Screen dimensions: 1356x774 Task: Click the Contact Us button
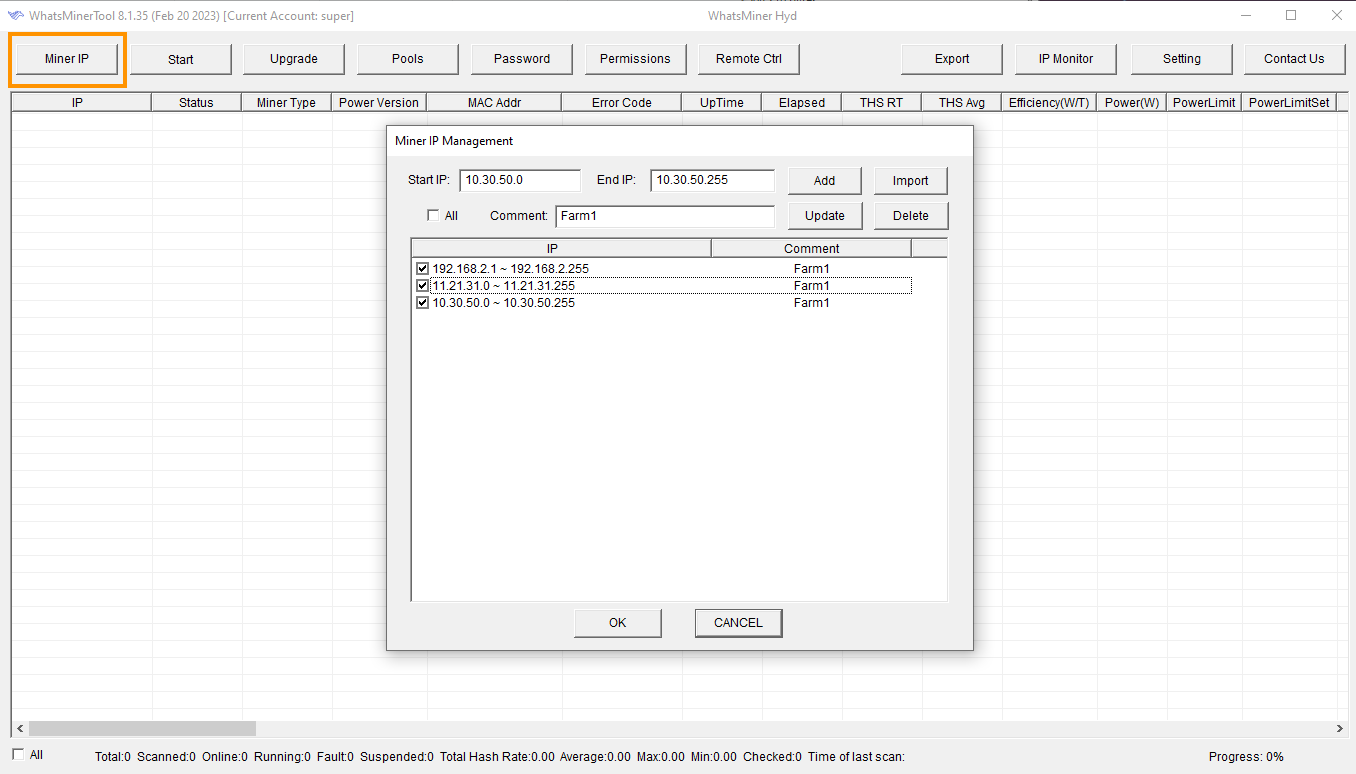point(1294,59)
